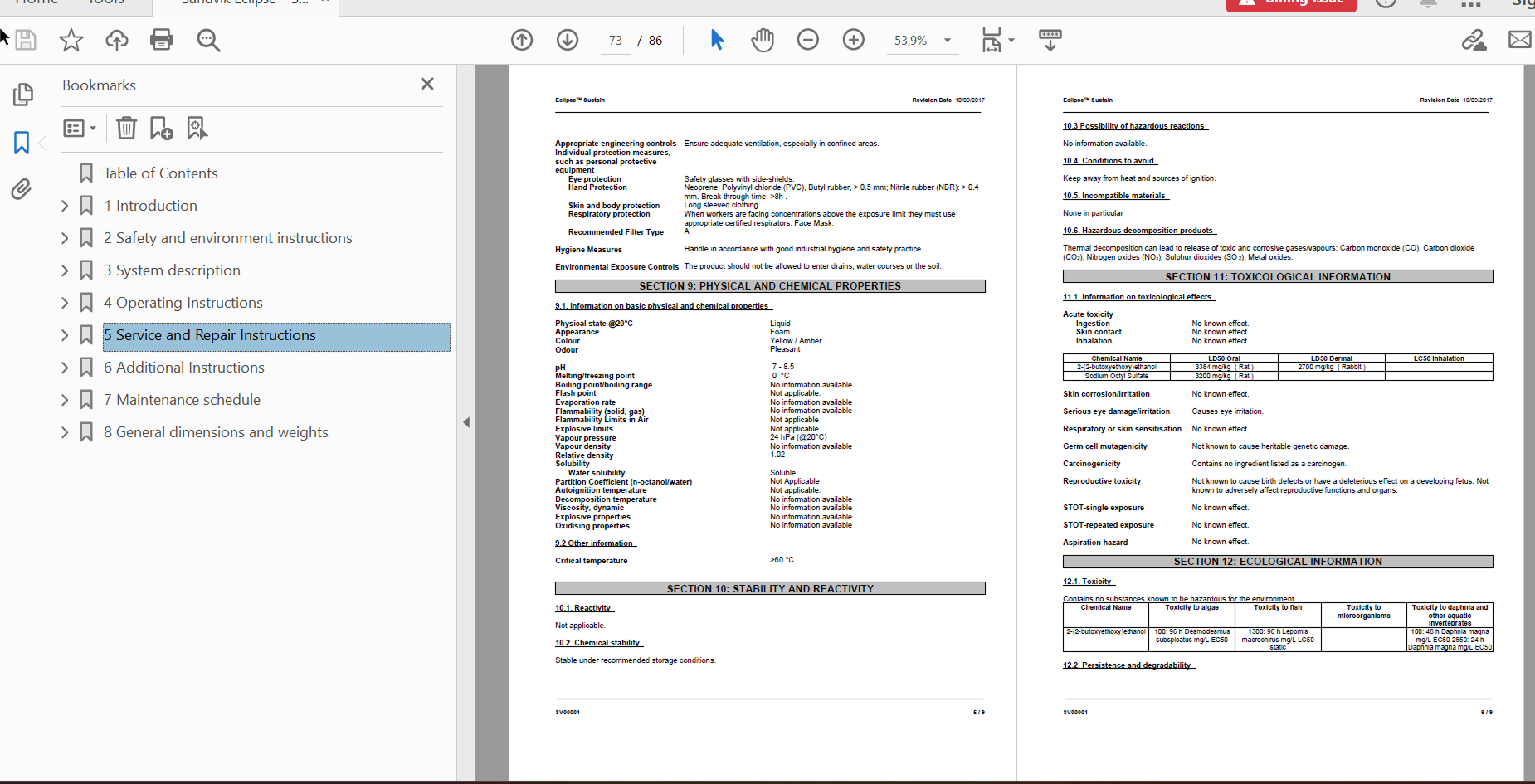Add a new bookmark

point(161,128)
